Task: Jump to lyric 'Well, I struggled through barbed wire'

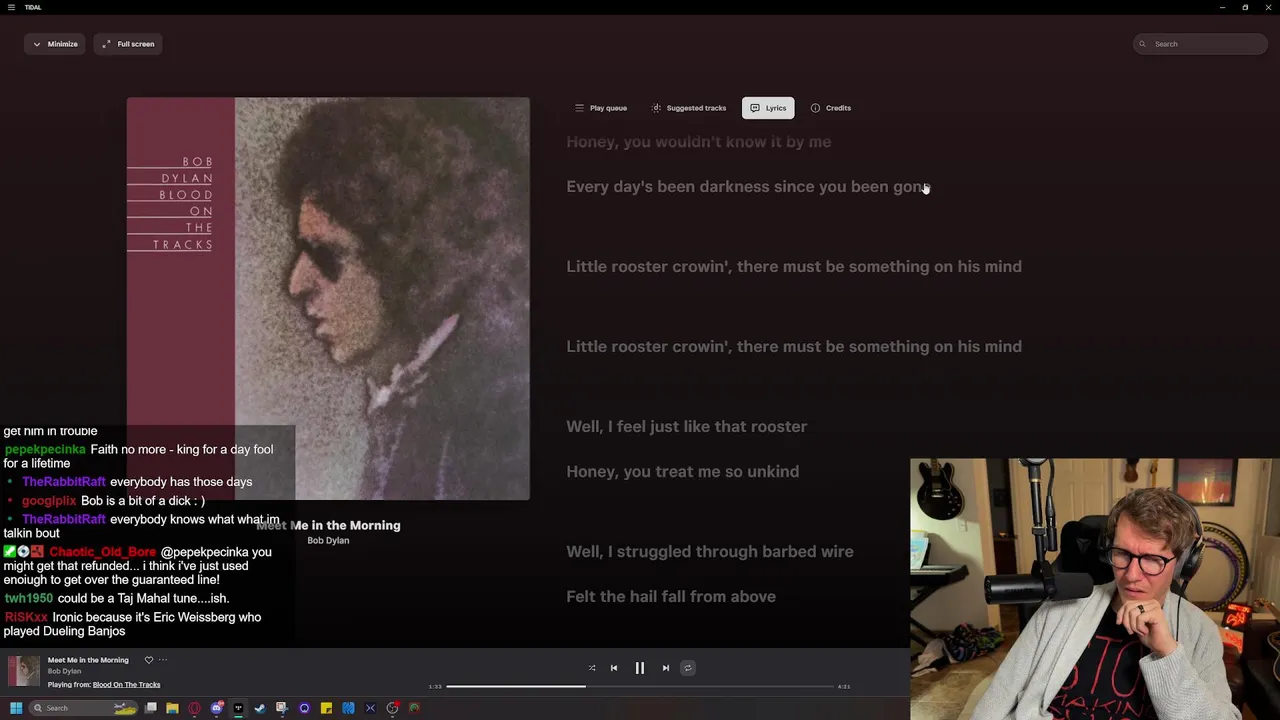Action: pos(710,552)
